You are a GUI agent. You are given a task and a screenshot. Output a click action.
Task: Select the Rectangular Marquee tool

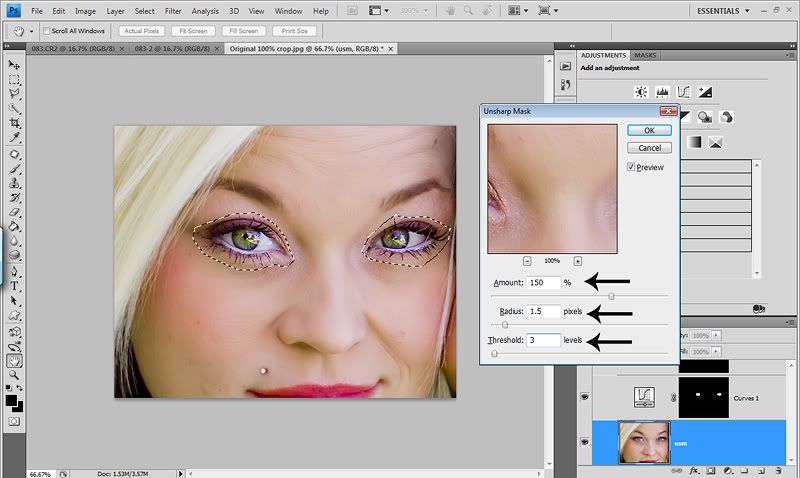pos(15,79)
